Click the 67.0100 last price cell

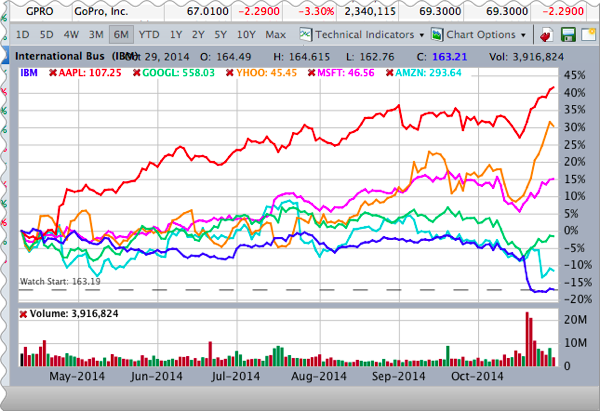(x=207, y=11)
